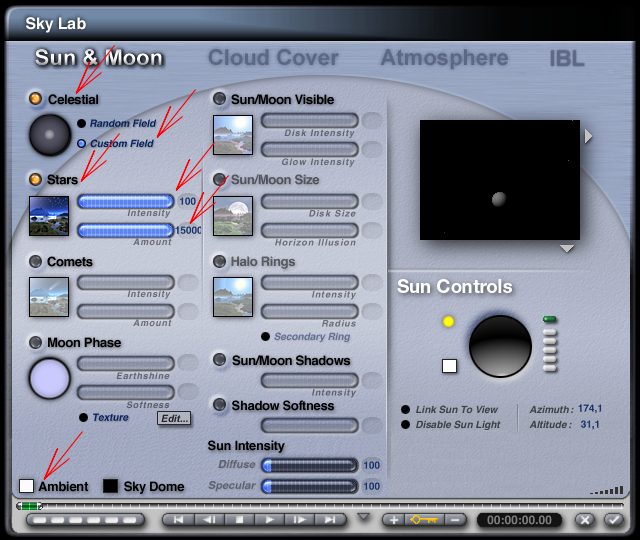
Task: Add a keyframe with plus button
Action: (394, 520)
